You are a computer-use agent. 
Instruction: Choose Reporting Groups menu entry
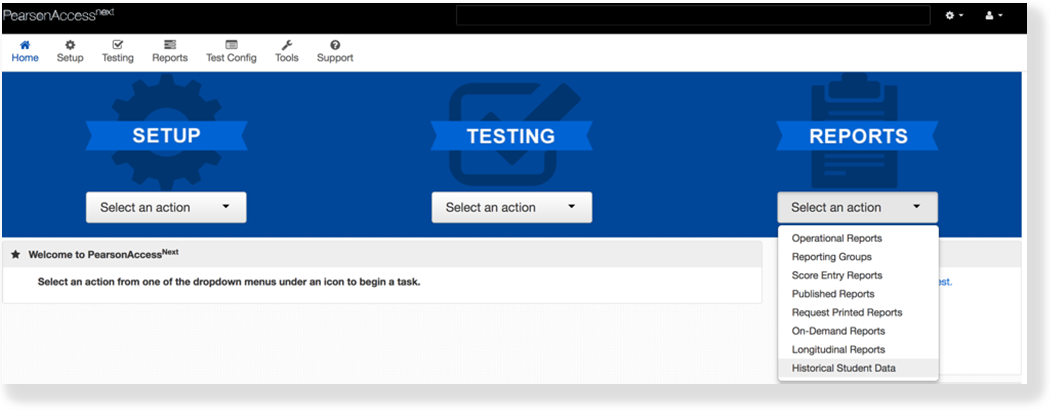[x=831, y=257]
